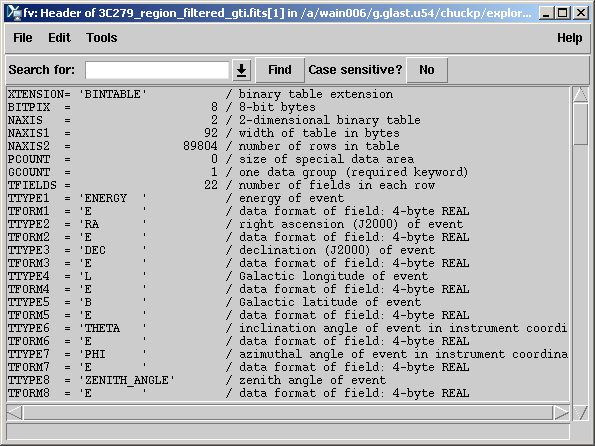Select the NAXIS2 header line
The image size is (595, 446).
[x=288, y=146]
